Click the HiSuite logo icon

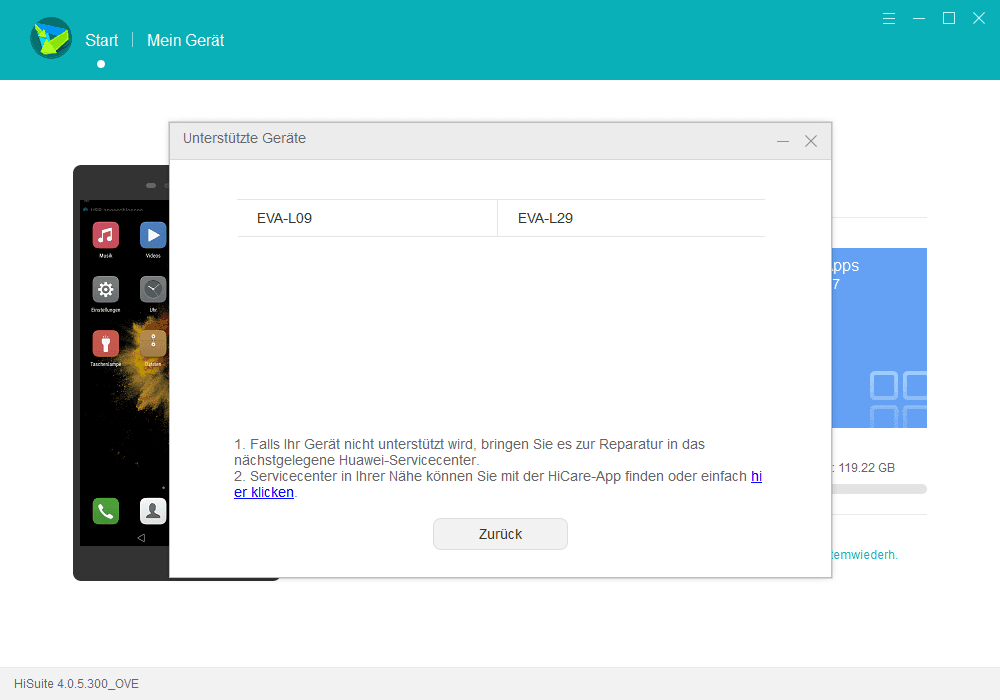point(51,38)
